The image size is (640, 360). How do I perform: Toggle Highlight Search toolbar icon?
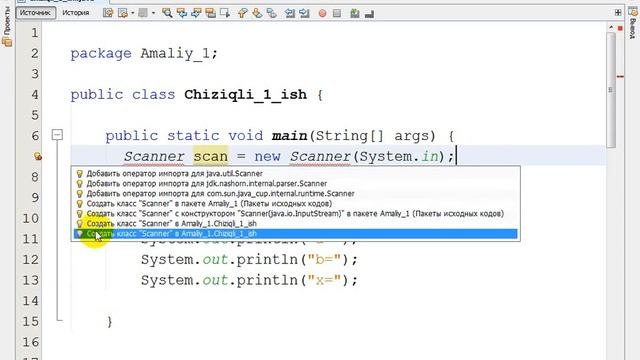[x=210, y=13]
